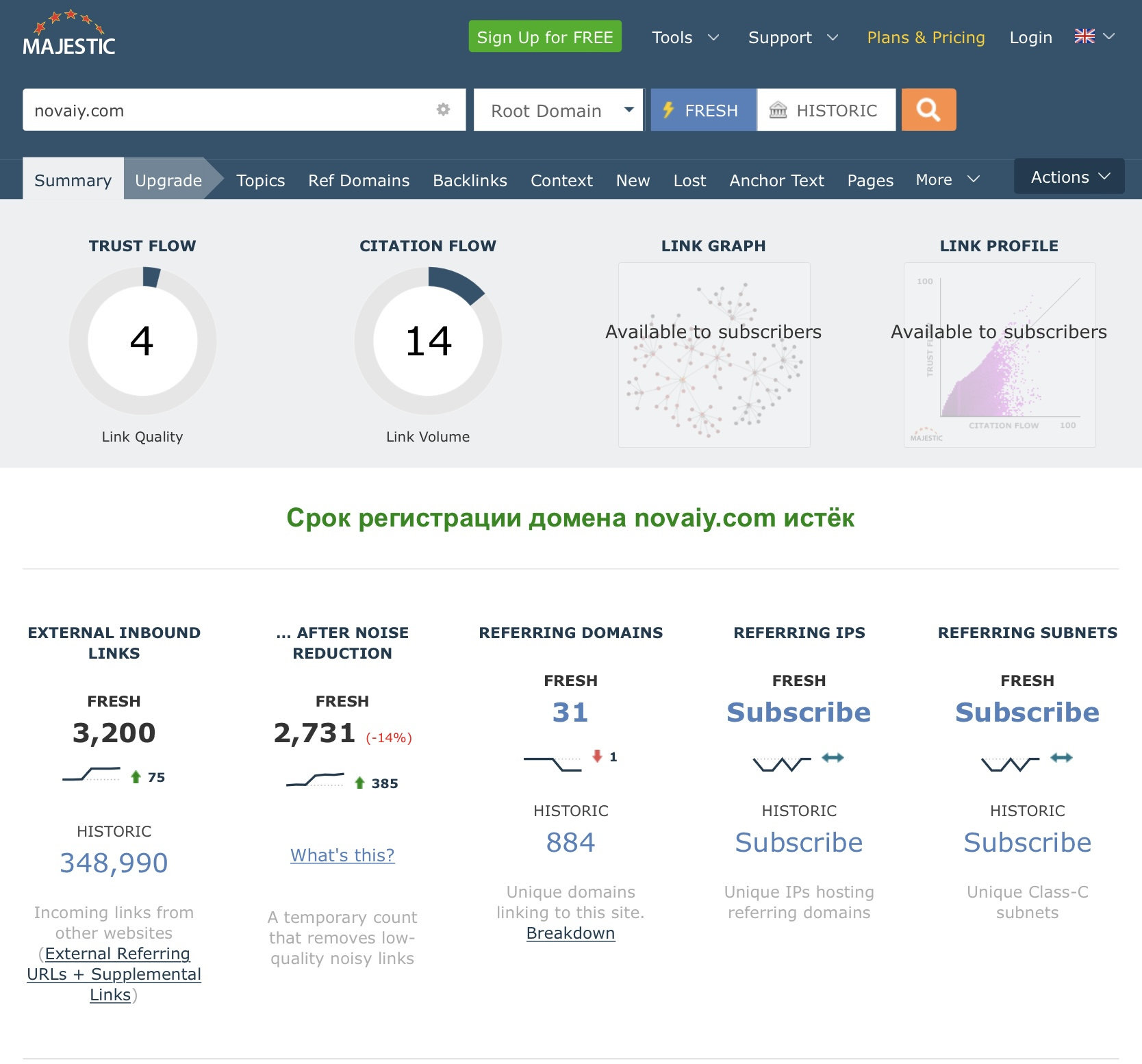The height and width of the screenshot is (1064, 1142).
Task: Click the referring IPs double-arrow icon
Action: [833, 757]
